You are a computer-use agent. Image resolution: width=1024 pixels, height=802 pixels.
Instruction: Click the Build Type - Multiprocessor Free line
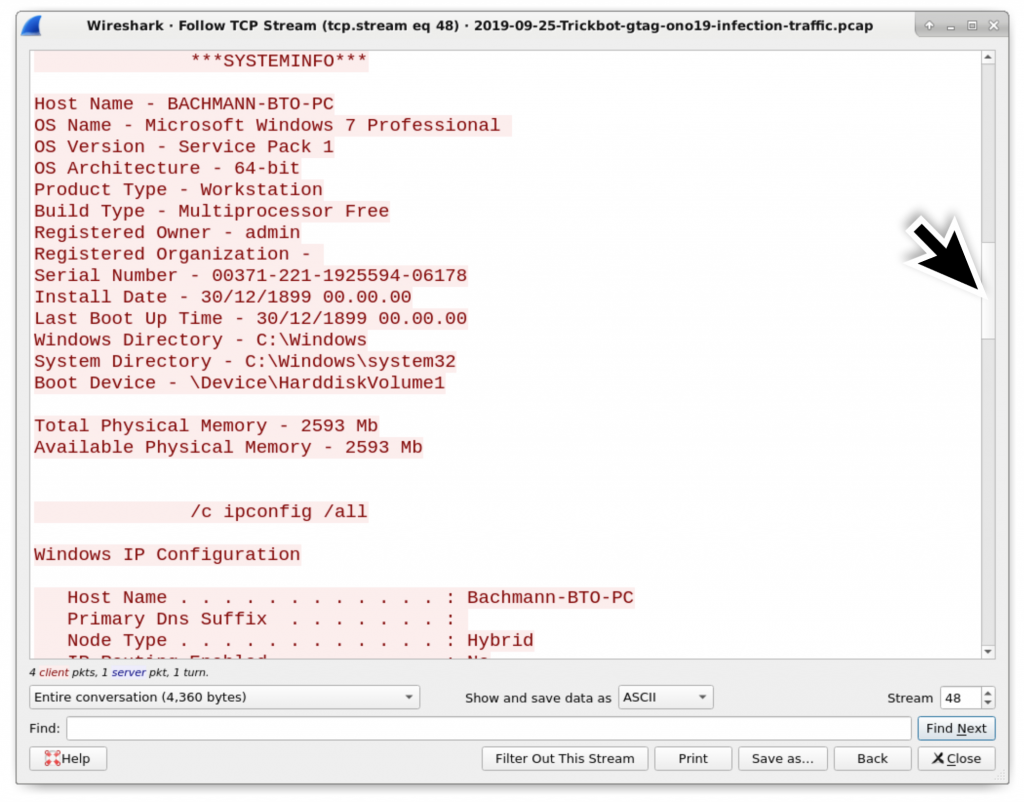pos(212,212)
